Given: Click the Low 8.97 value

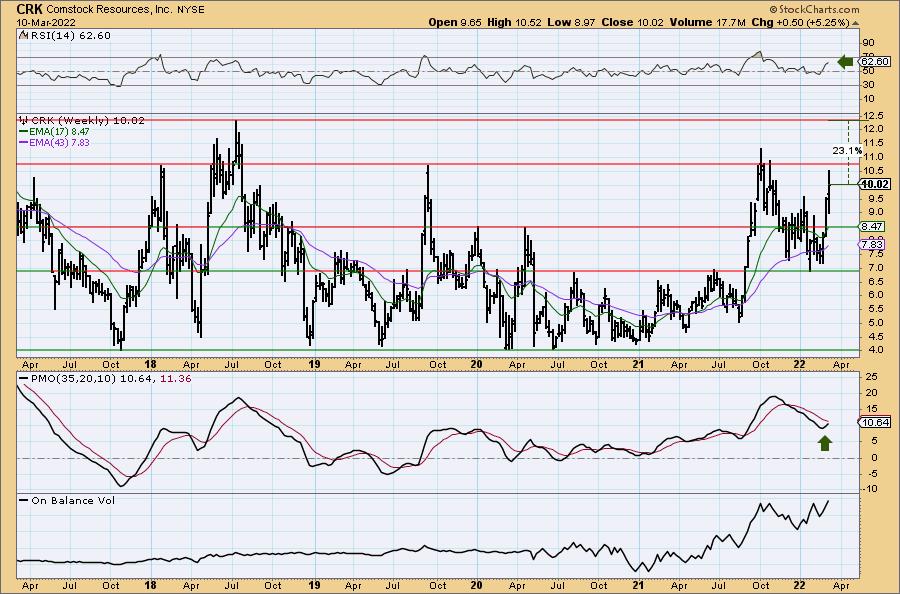Looking at the screenshot, I should pos(572,22).
